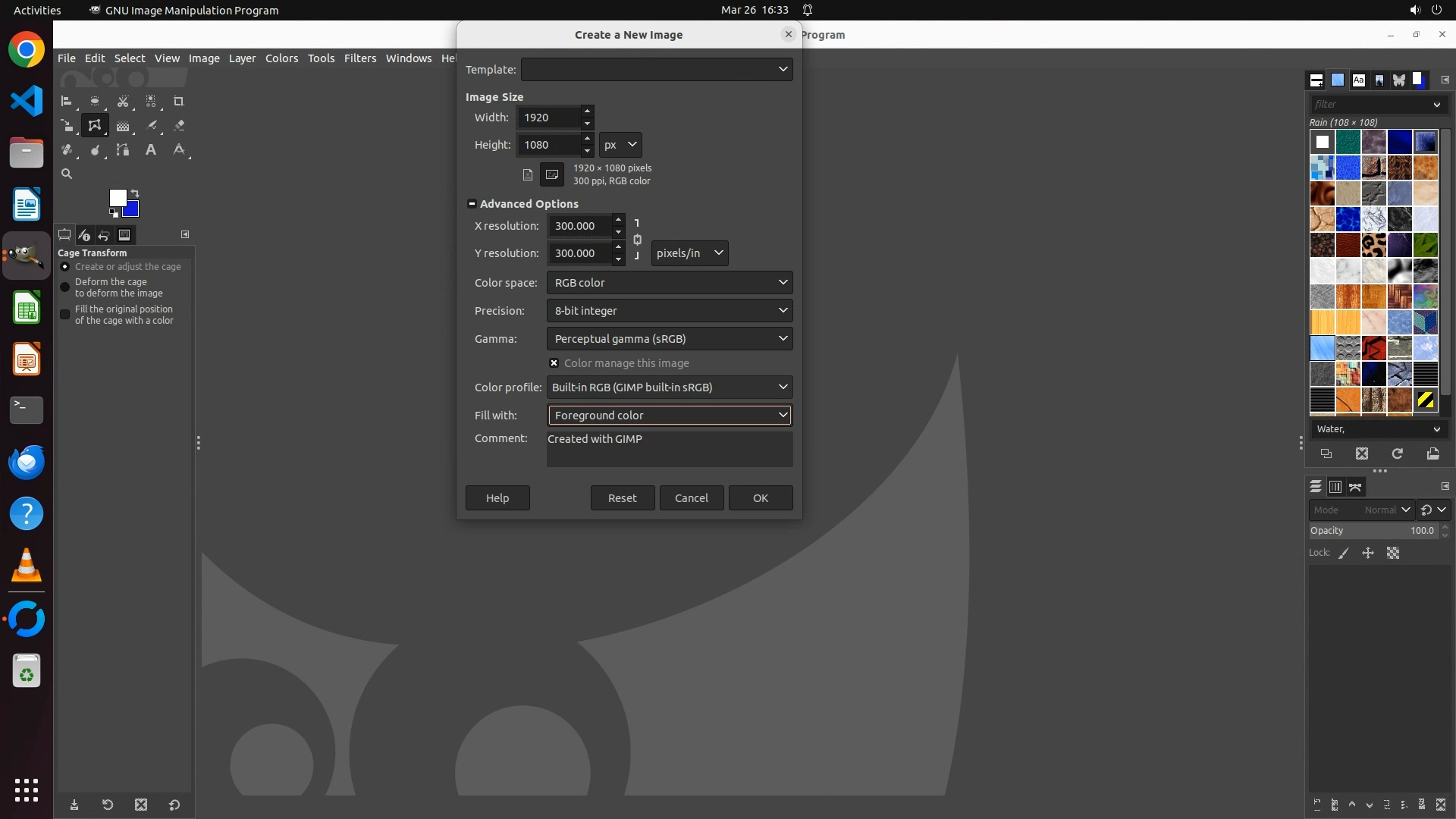This screenshot has height=819, width=1456.
Task: Select the Zoom magnifier tool
Action: coord(67,174)
